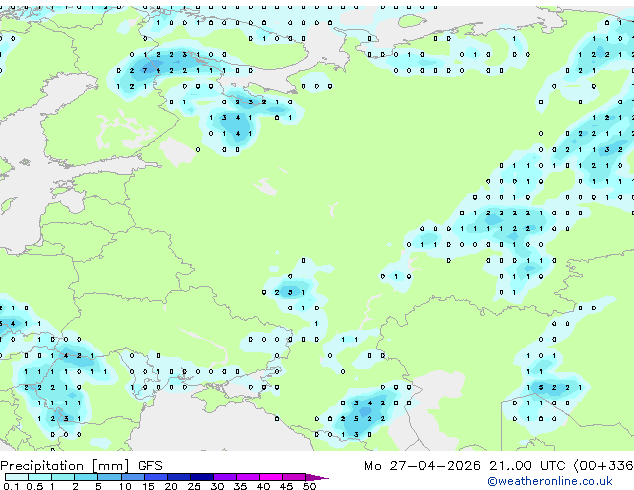Click the purple arrow past 50 on legend
The width and height of the screenshot is (634, 490).
(x=317, y=477)
